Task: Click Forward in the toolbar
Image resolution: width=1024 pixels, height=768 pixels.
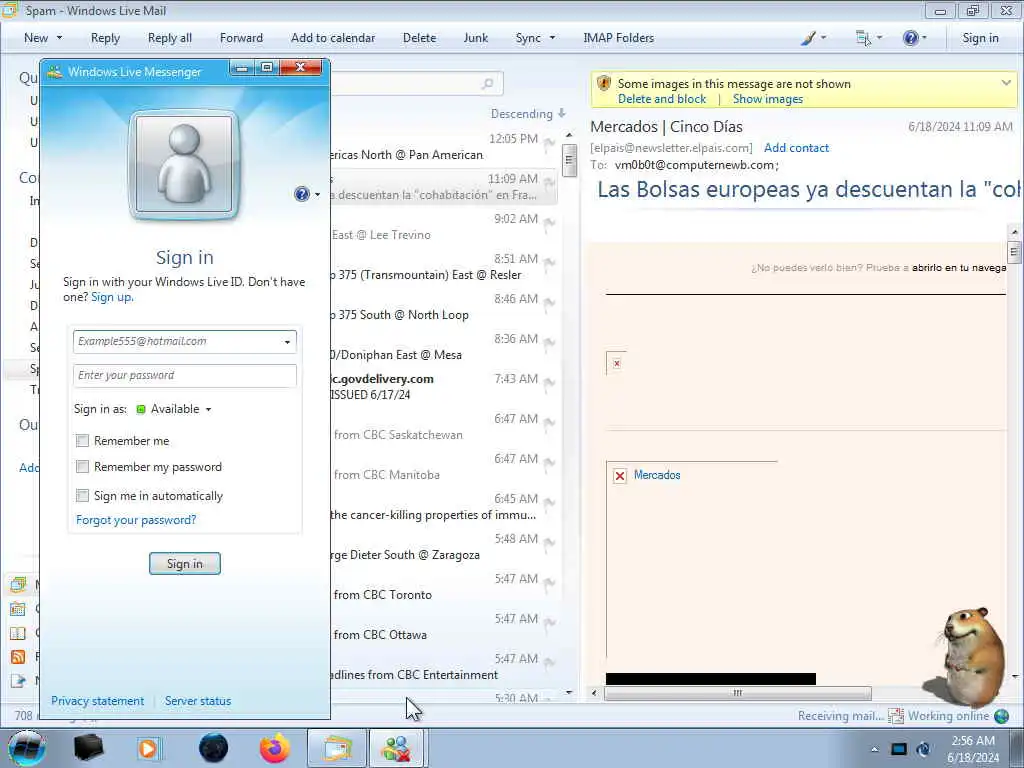Action: pyautogui.click(x=241, y=38)
